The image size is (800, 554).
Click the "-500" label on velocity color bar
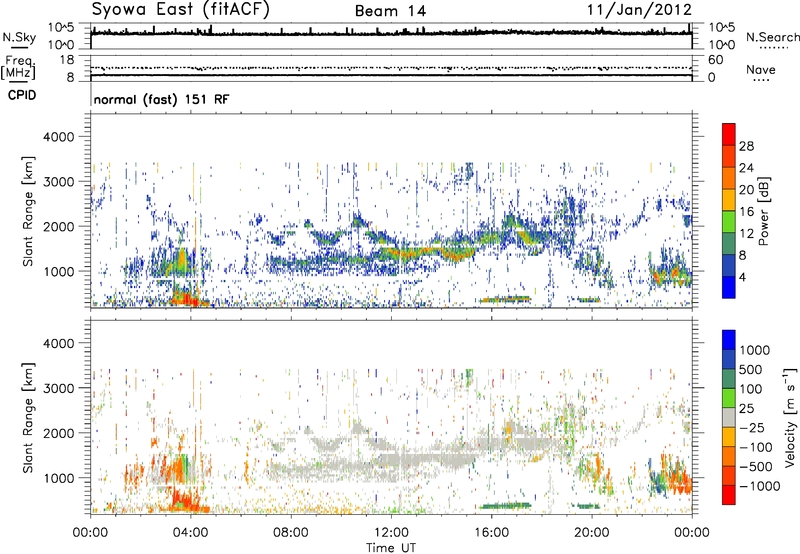coord(756,467)
